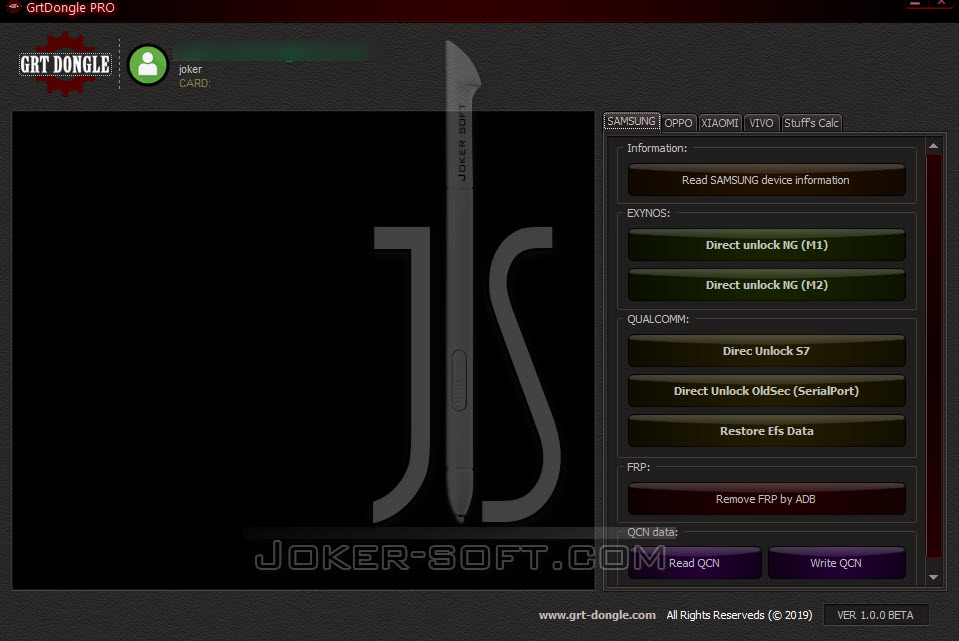
Task: Click scrollbar down arrow in Samsung panel
Action: (933, 577)
